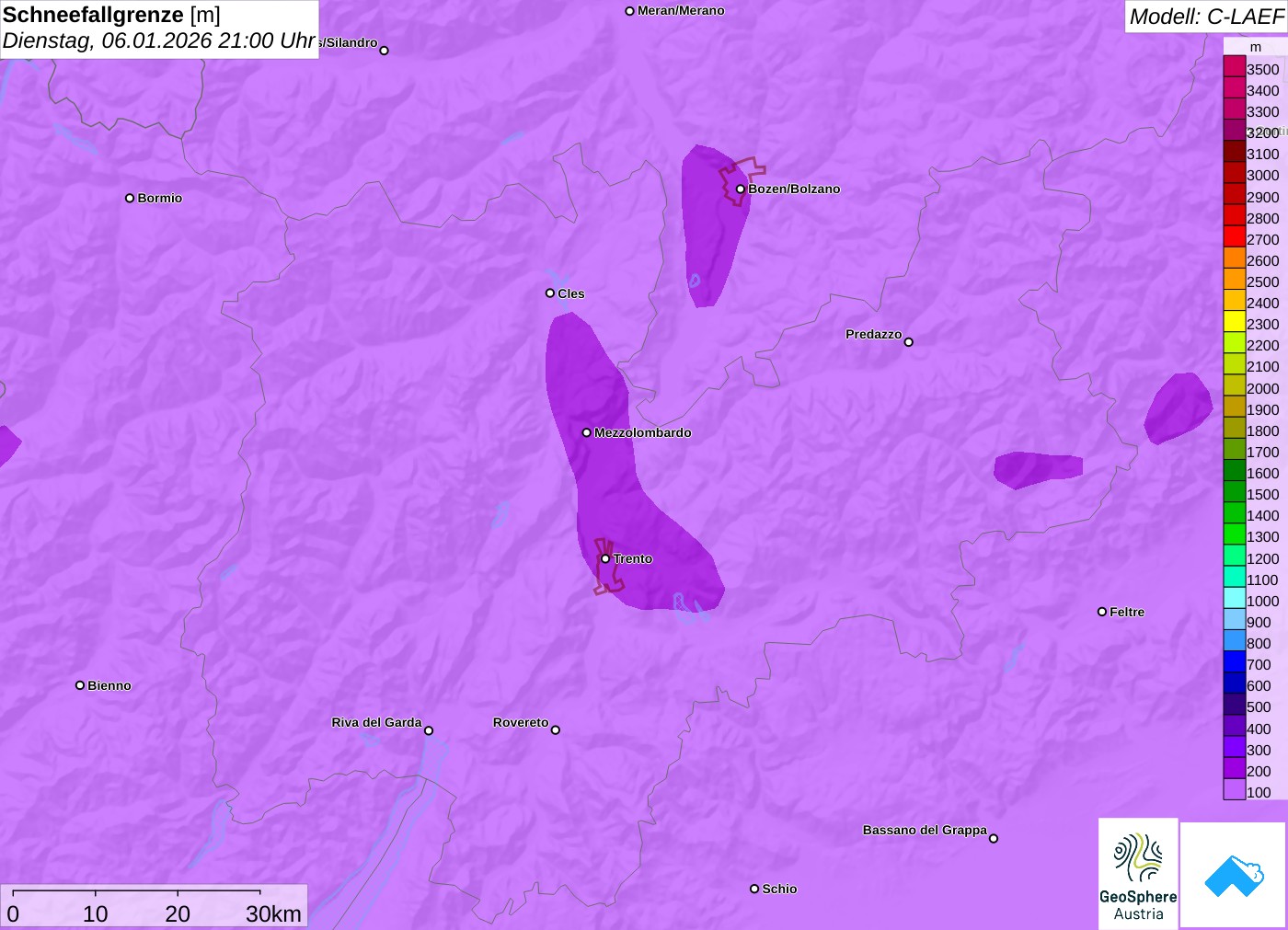Select the 3500 m legend swatch
This screenshot has width=1288, height=930.
1234,66
